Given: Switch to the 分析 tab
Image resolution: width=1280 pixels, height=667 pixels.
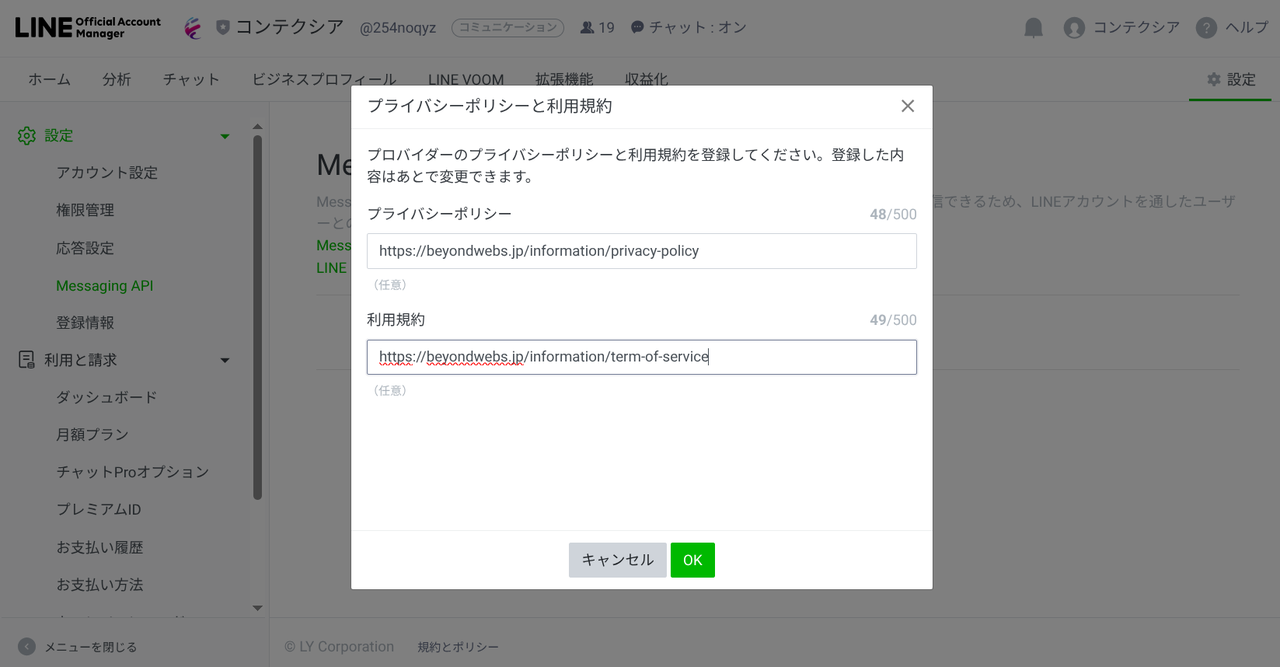Looking at the screenshot, I should click(x=116, y=79).
